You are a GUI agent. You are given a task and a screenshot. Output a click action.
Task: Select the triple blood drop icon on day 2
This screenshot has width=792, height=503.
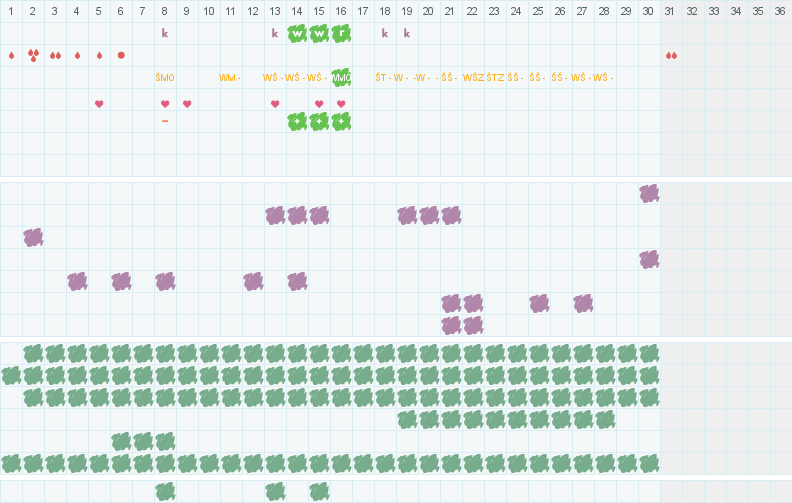click(x=33, y=55)
